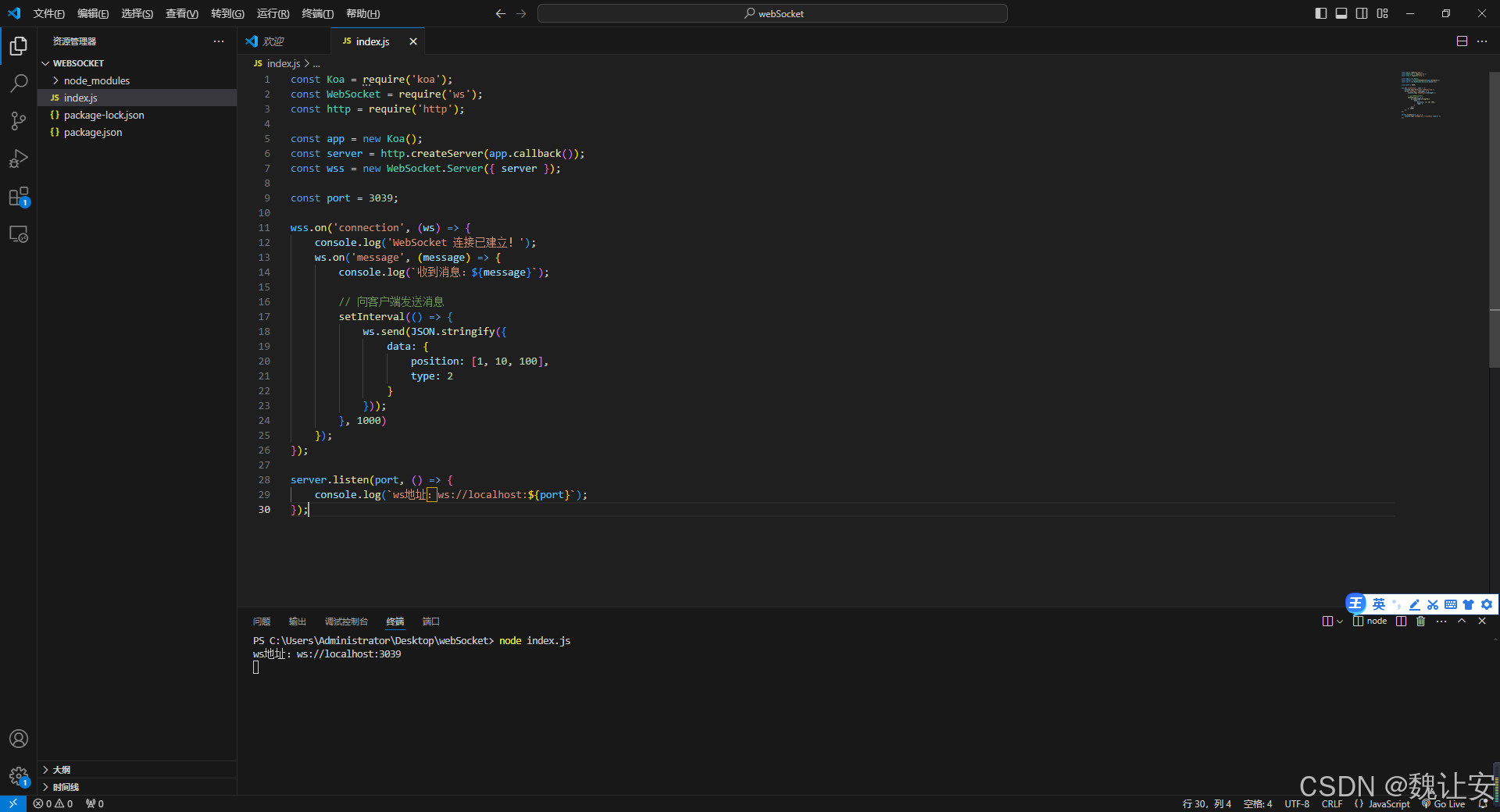Open the terminal launch profile dropdown
This screenshot has height=812, width=1500.
click(x=1339, y=621)
